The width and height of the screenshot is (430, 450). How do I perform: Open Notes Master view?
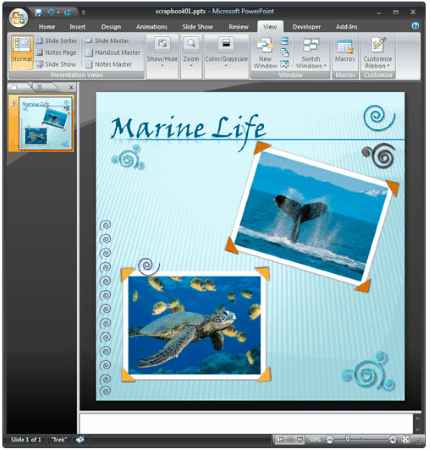108,64
